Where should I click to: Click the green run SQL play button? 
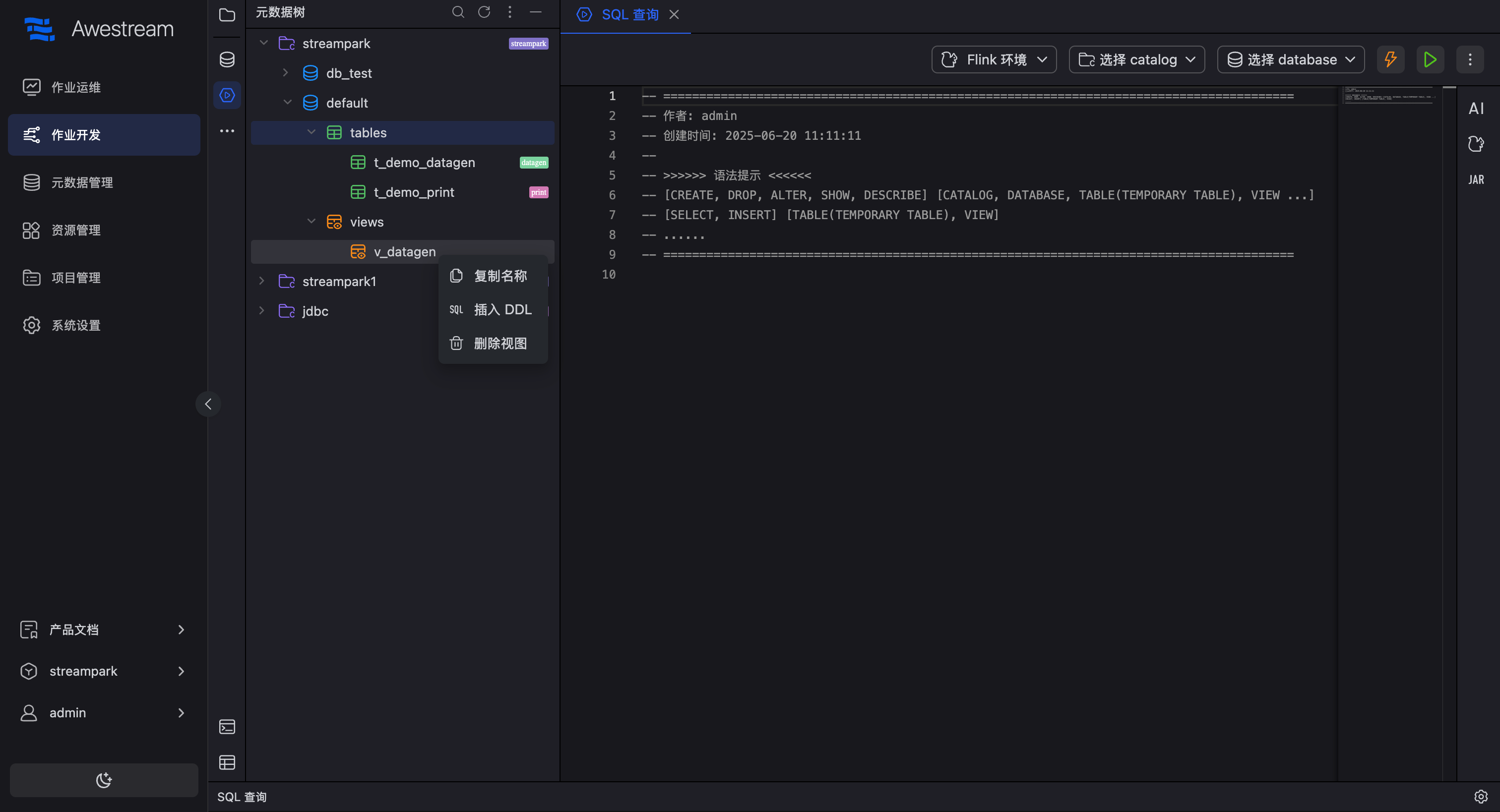click(1430, 59)
